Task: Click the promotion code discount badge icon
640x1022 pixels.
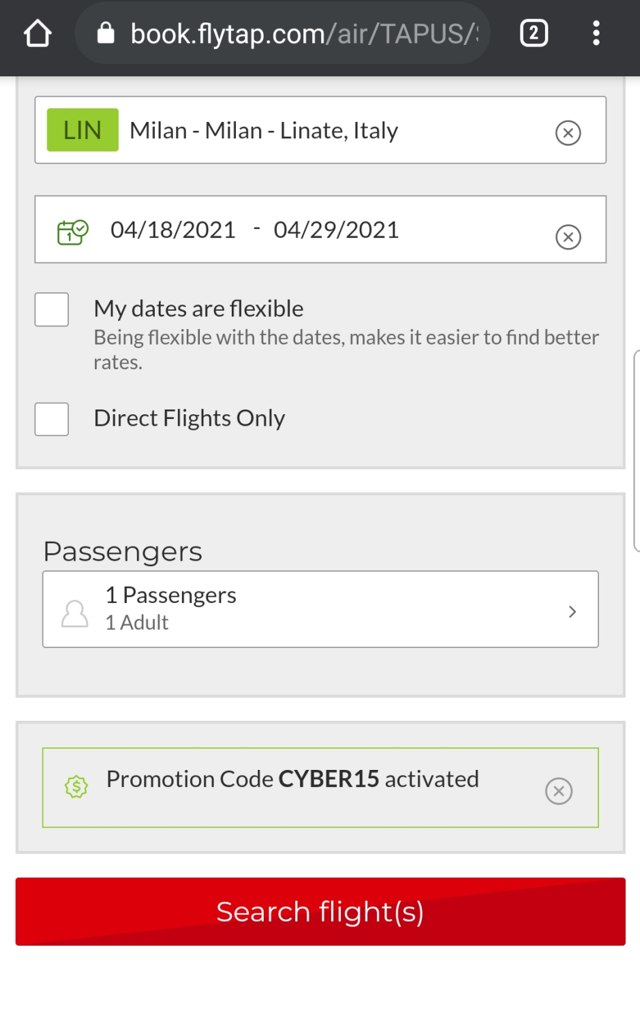Action: (76, 786)
